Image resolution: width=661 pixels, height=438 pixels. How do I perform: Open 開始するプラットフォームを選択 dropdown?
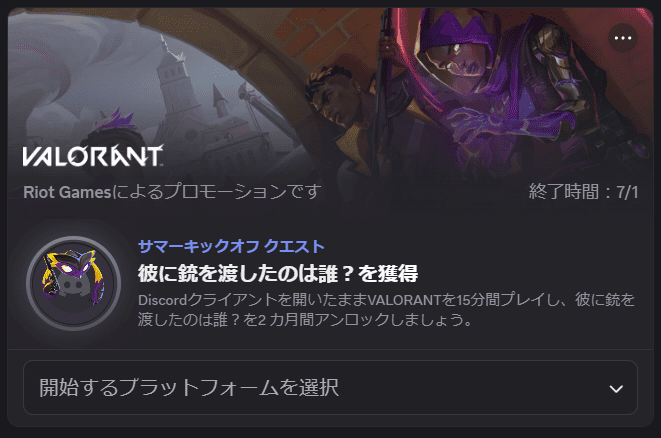[x=330, y=387]
